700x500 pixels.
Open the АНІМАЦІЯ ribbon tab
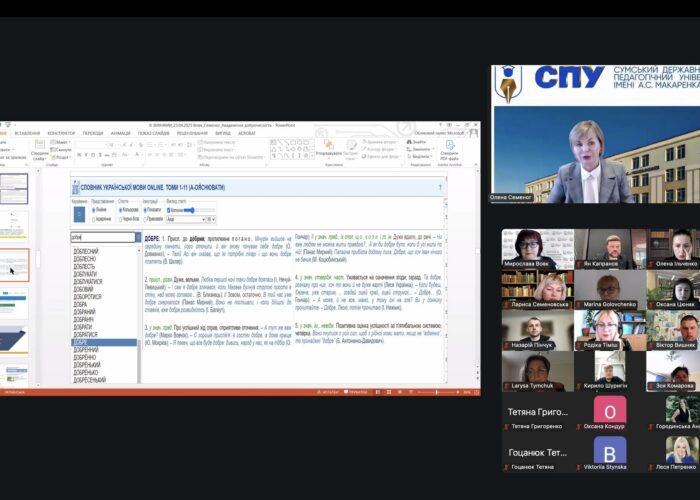[120, 132]
